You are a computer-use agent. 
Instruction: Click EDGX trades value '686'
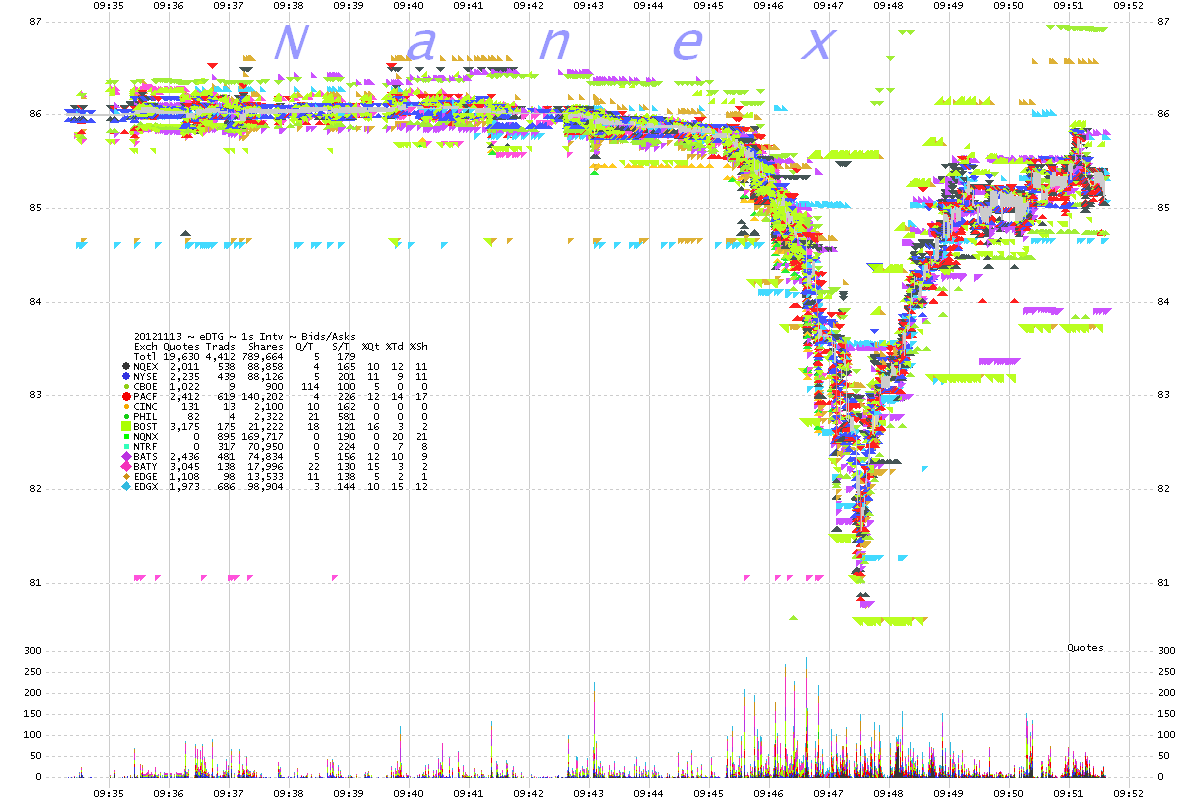[x=226, y=488]
